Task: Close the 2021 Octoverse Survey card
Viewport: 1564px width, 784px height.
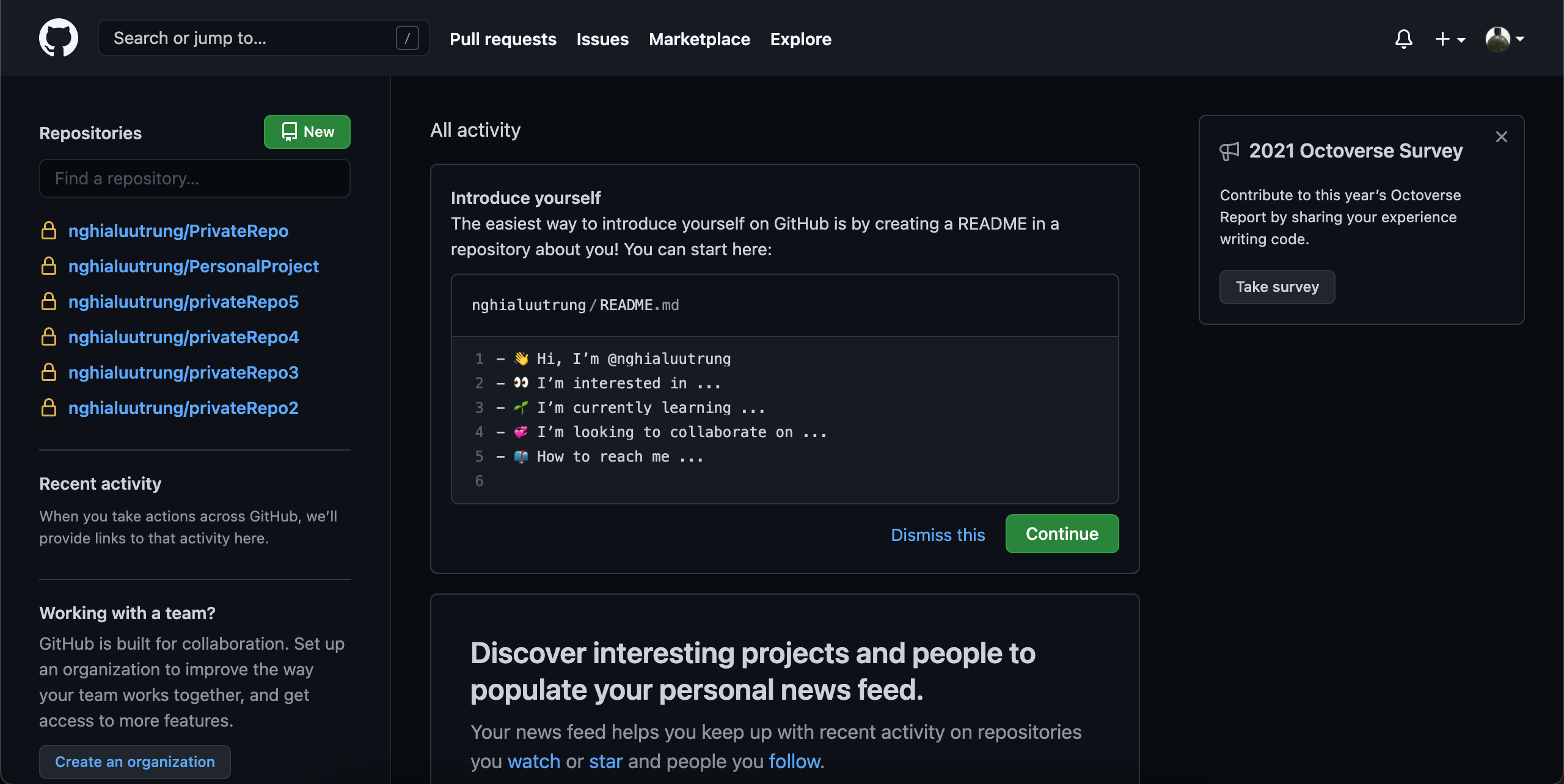Action: pos(1502,136)
